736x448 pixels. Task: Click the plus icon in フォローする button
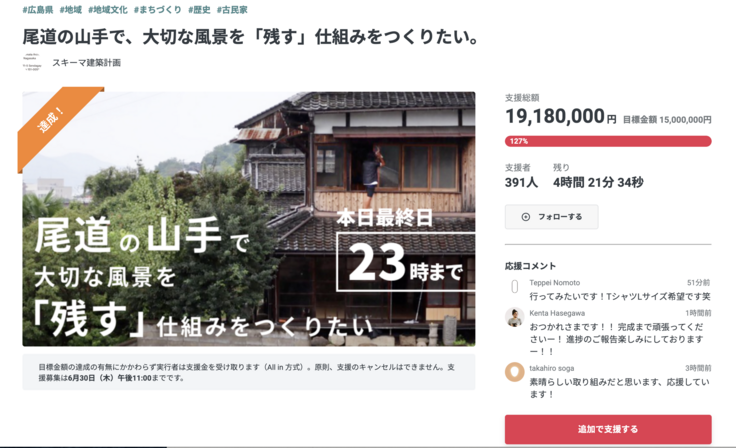coord(526,217)
